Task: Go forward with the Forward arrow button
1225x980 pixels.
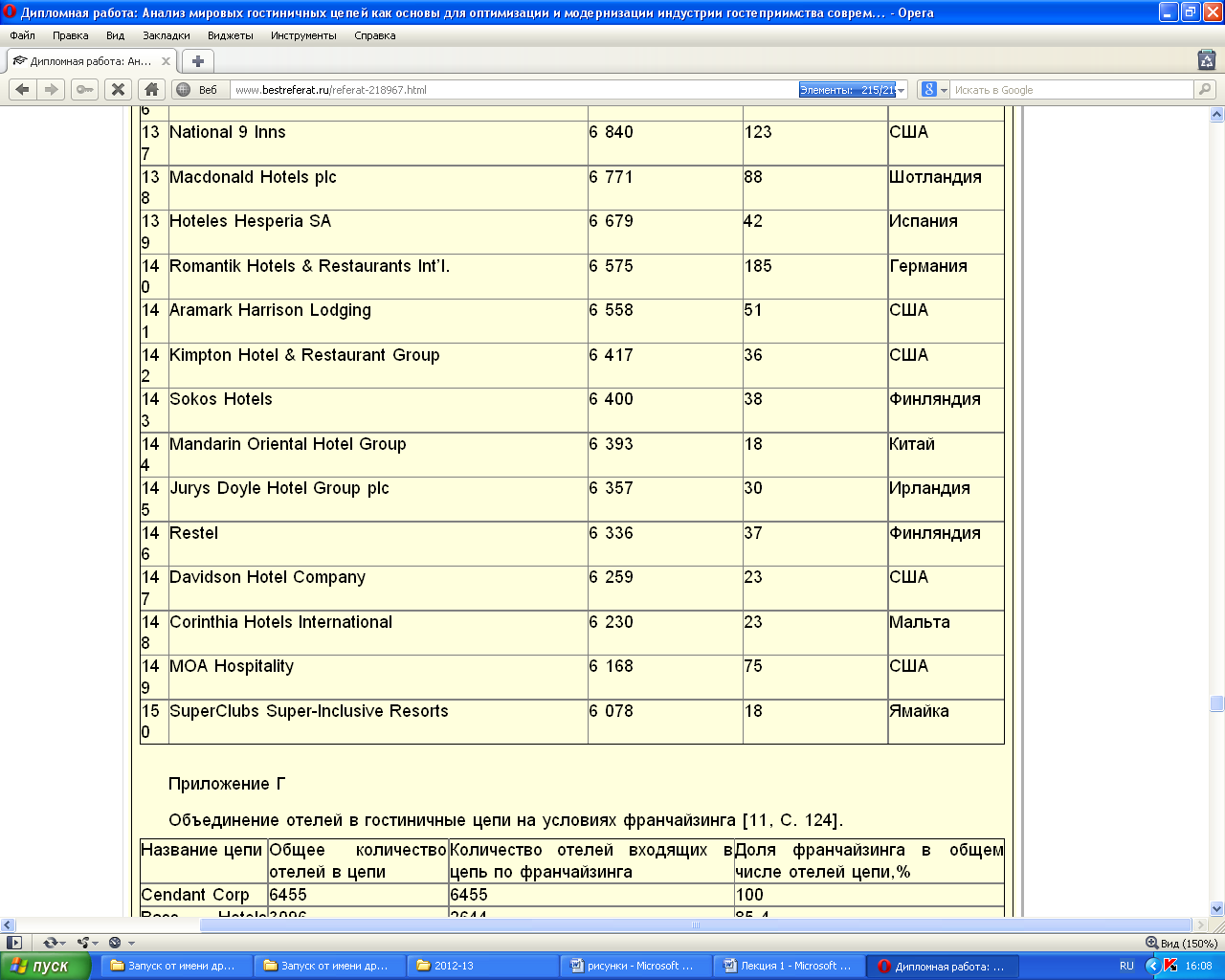Action: [x=51, y=89]
